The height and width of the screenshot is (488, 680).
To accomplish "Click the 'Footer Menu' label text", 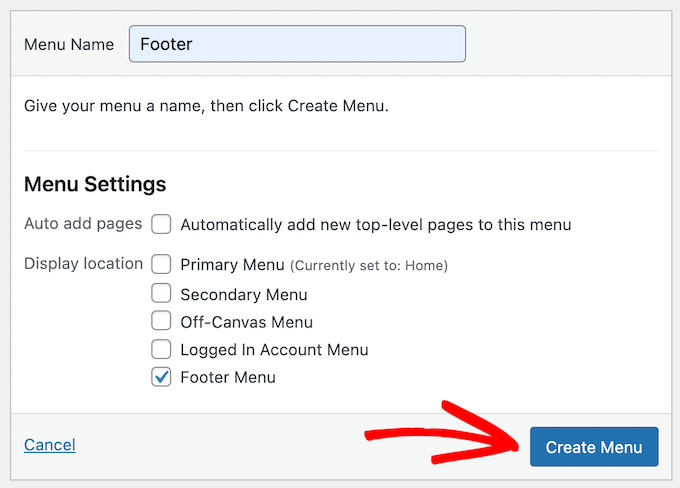I will pos(227,377).
